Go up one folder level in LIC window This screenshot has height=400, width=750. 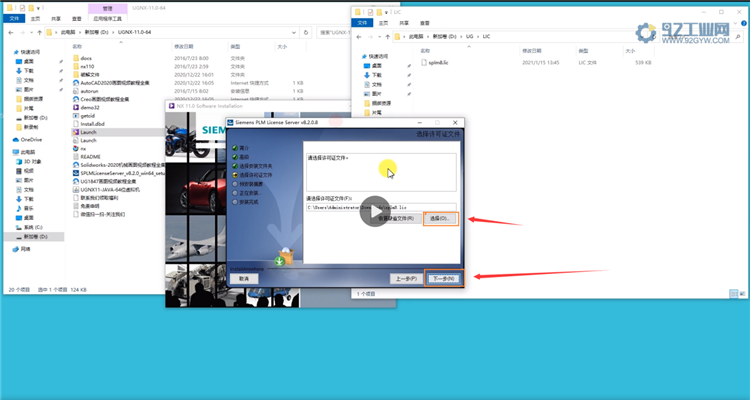tap(387, 37)
